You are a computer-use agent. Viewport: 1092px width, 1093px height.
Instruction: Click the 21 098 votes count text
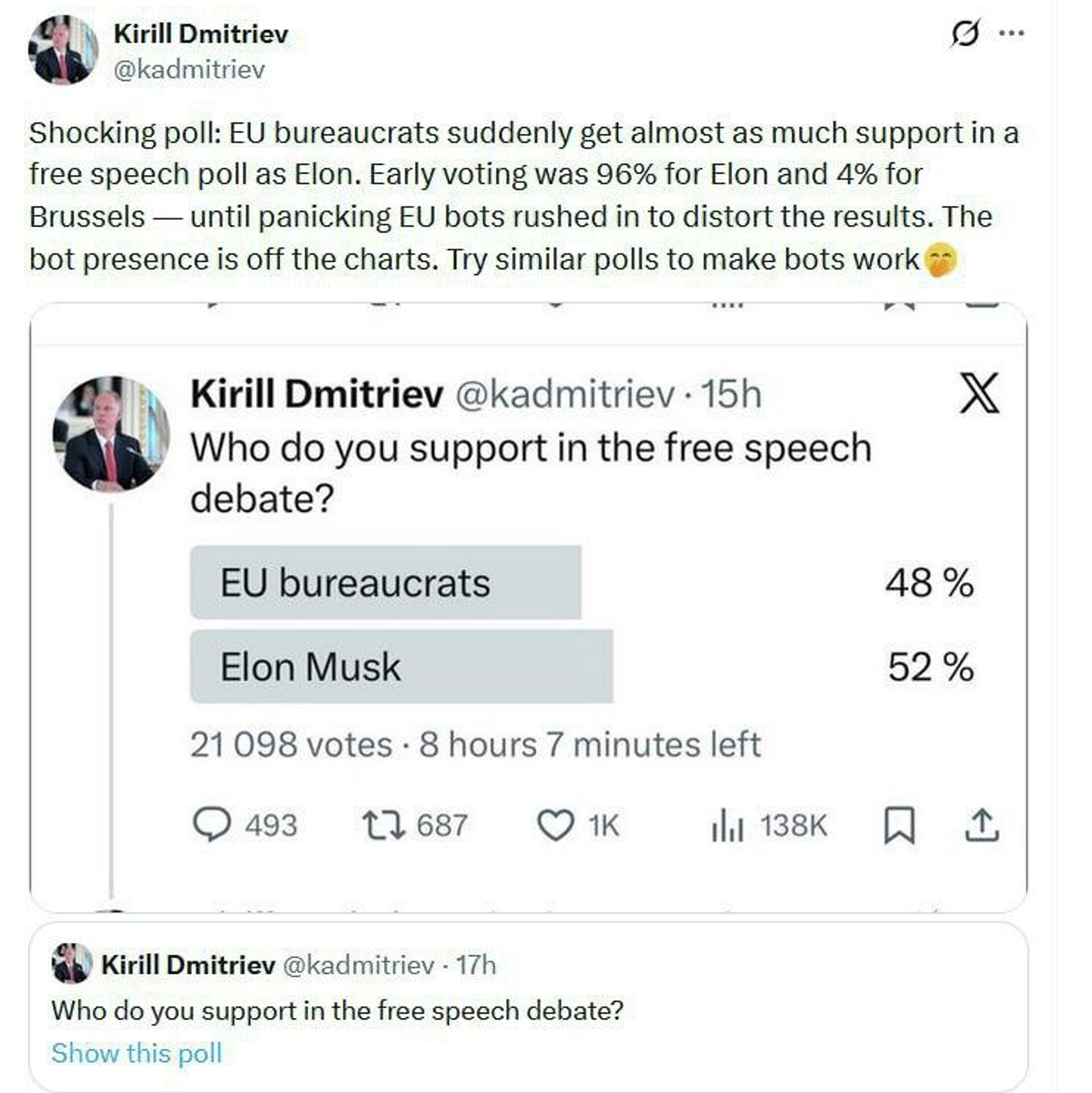[291, 744]
